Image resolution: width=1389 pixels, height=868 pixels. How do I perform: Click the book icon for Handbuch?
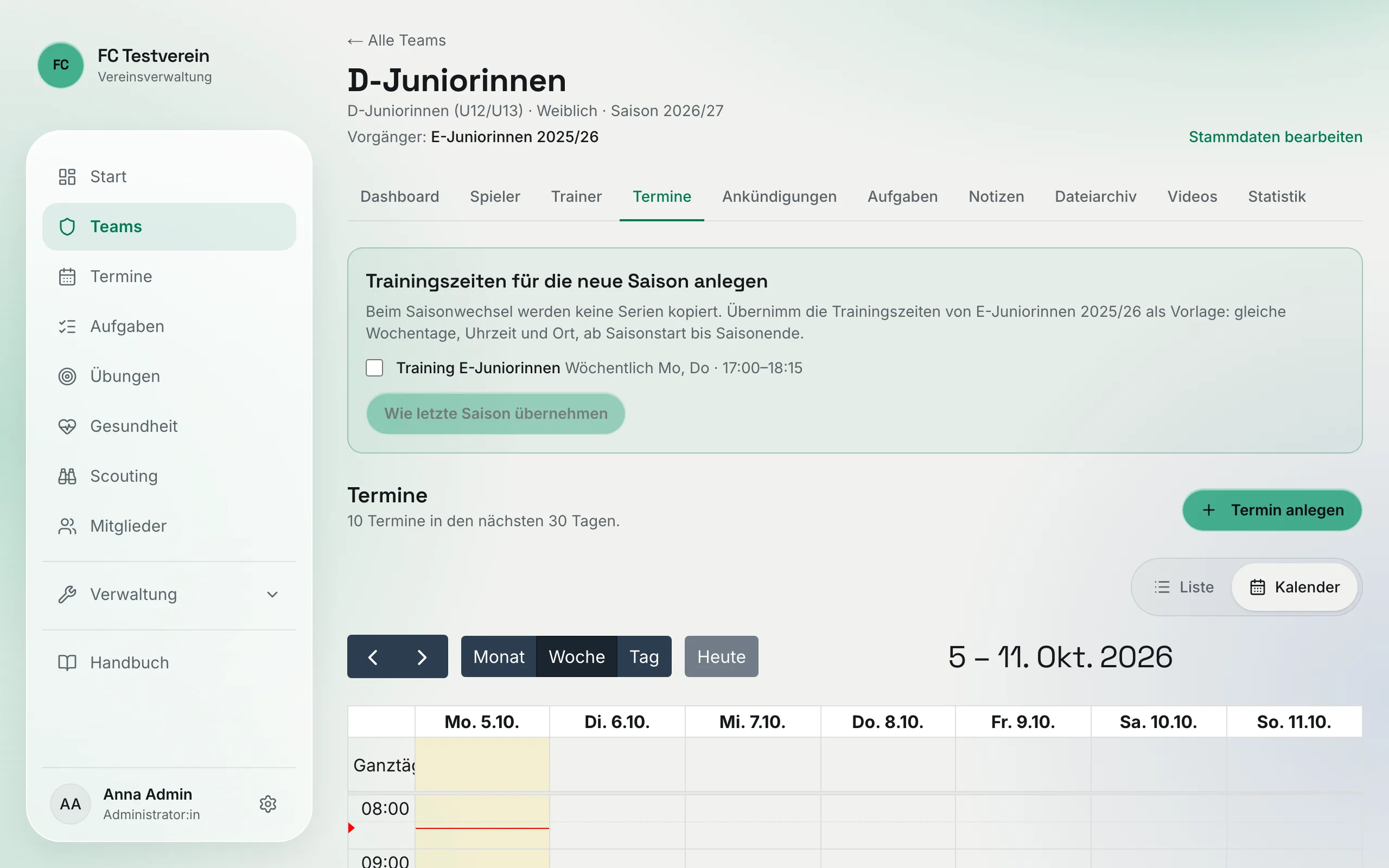[67, 663]
